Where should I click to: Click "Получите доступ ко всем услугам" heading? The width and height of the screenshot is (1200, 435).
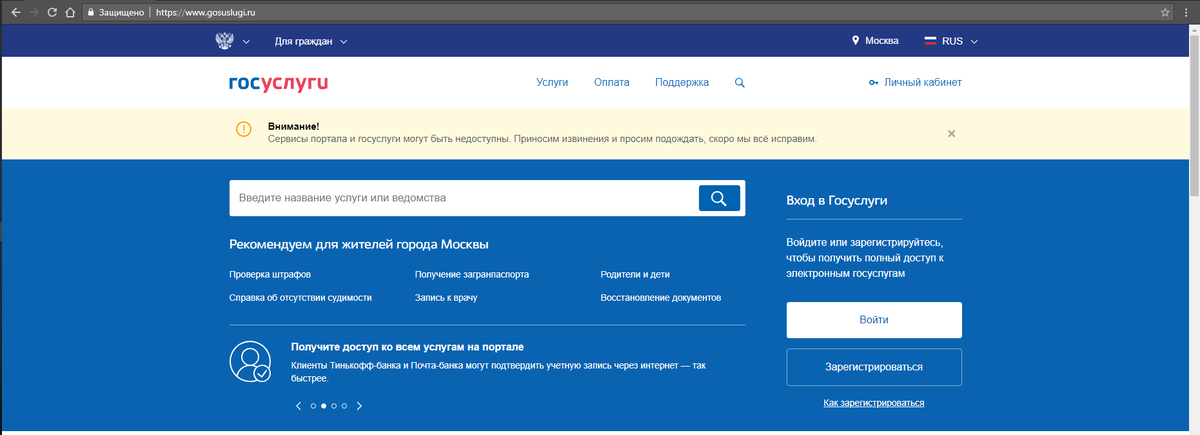(x=408, y=347)
